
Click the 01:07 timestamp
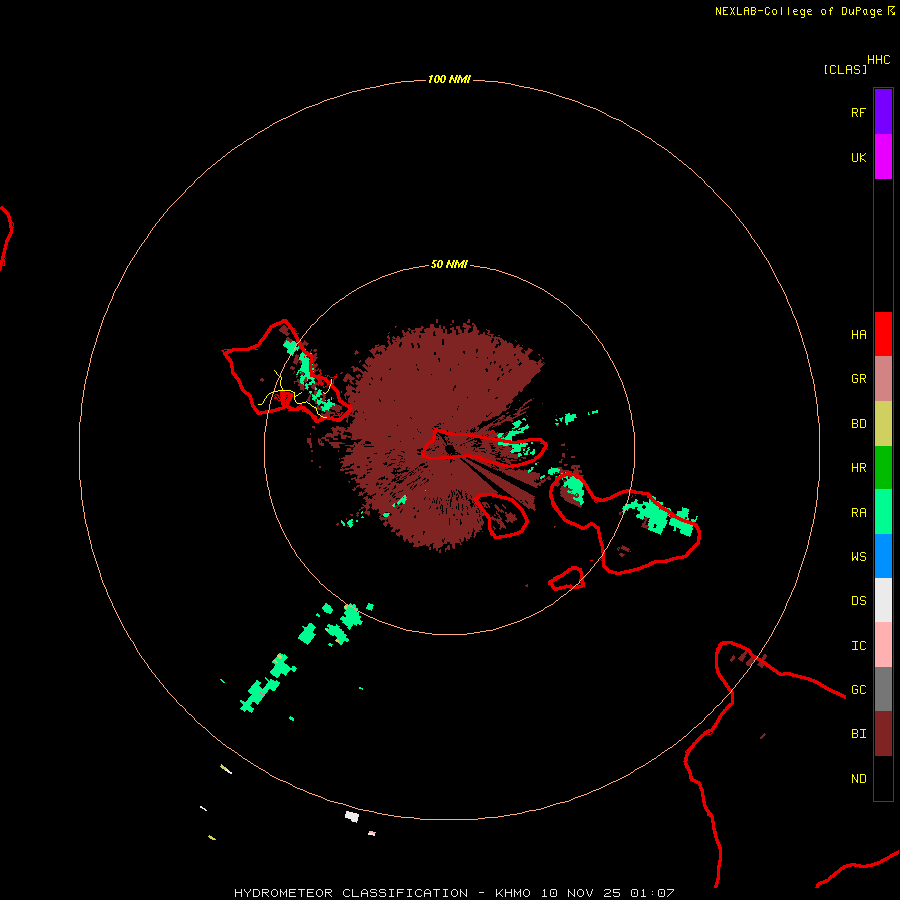[x=652, y=893]
